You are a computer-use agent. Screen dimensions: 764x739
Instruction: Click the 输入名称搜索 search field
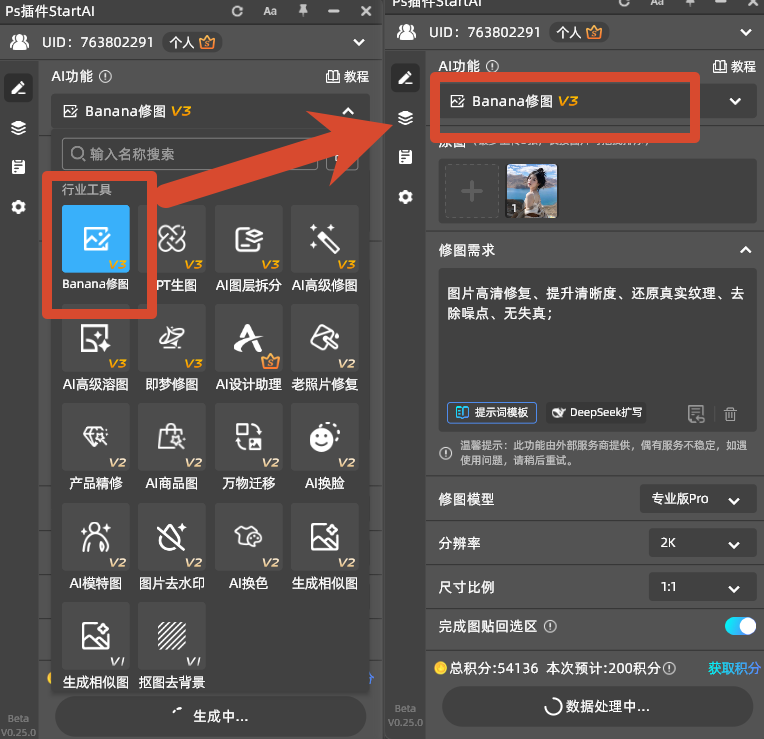click(190, 154)
